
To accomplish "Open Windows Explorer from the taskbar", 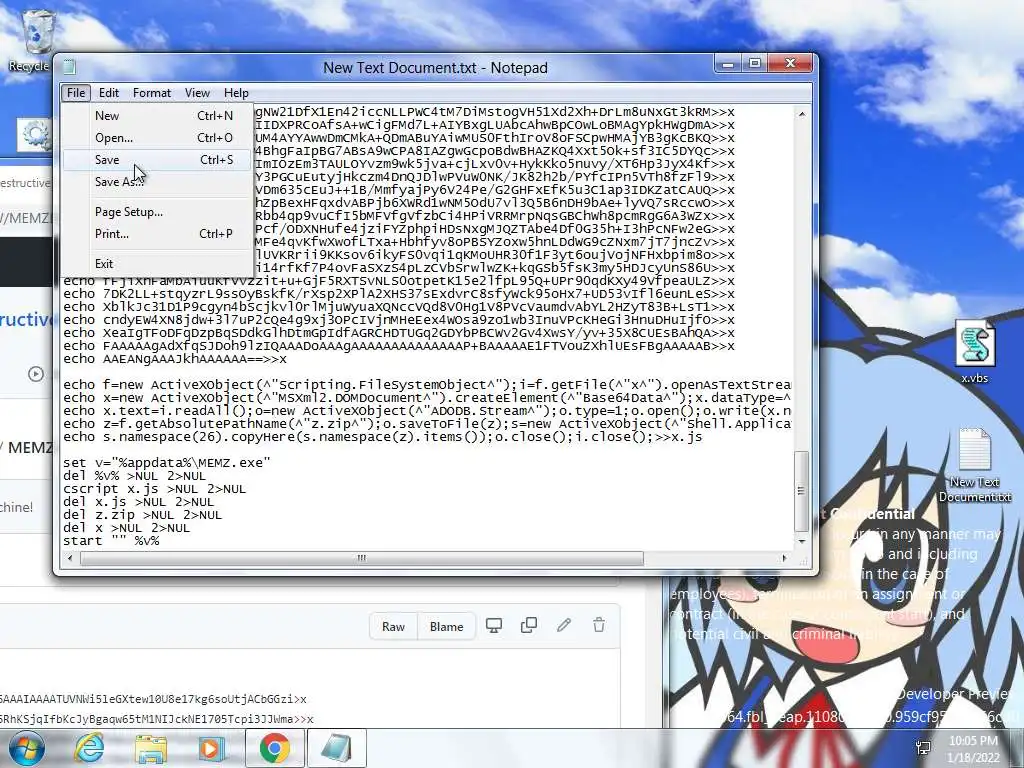I will (150, 748).
